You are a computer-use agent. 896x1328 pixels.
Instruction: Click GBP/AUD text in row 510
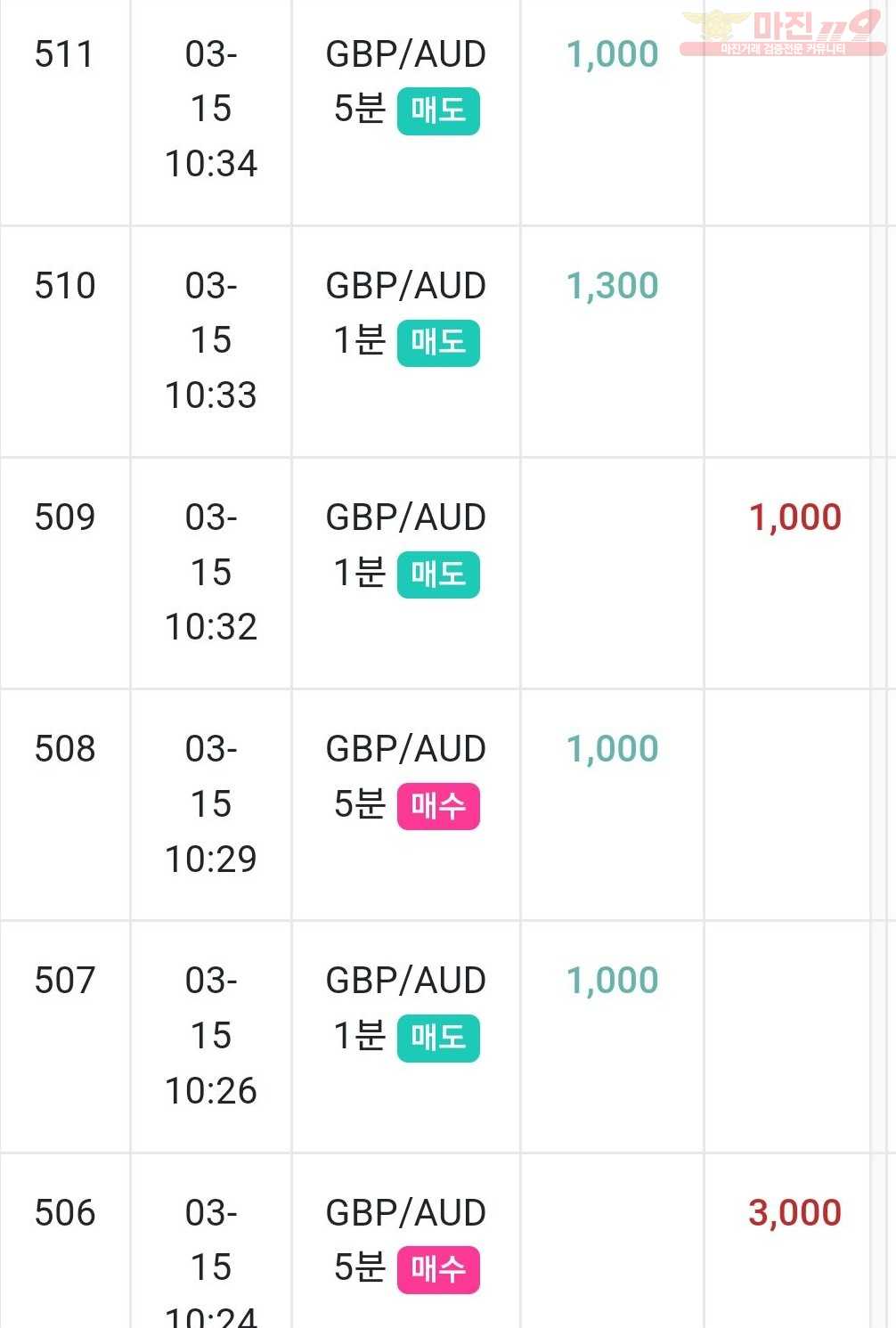pyautogui.click(x=406, y=286)
